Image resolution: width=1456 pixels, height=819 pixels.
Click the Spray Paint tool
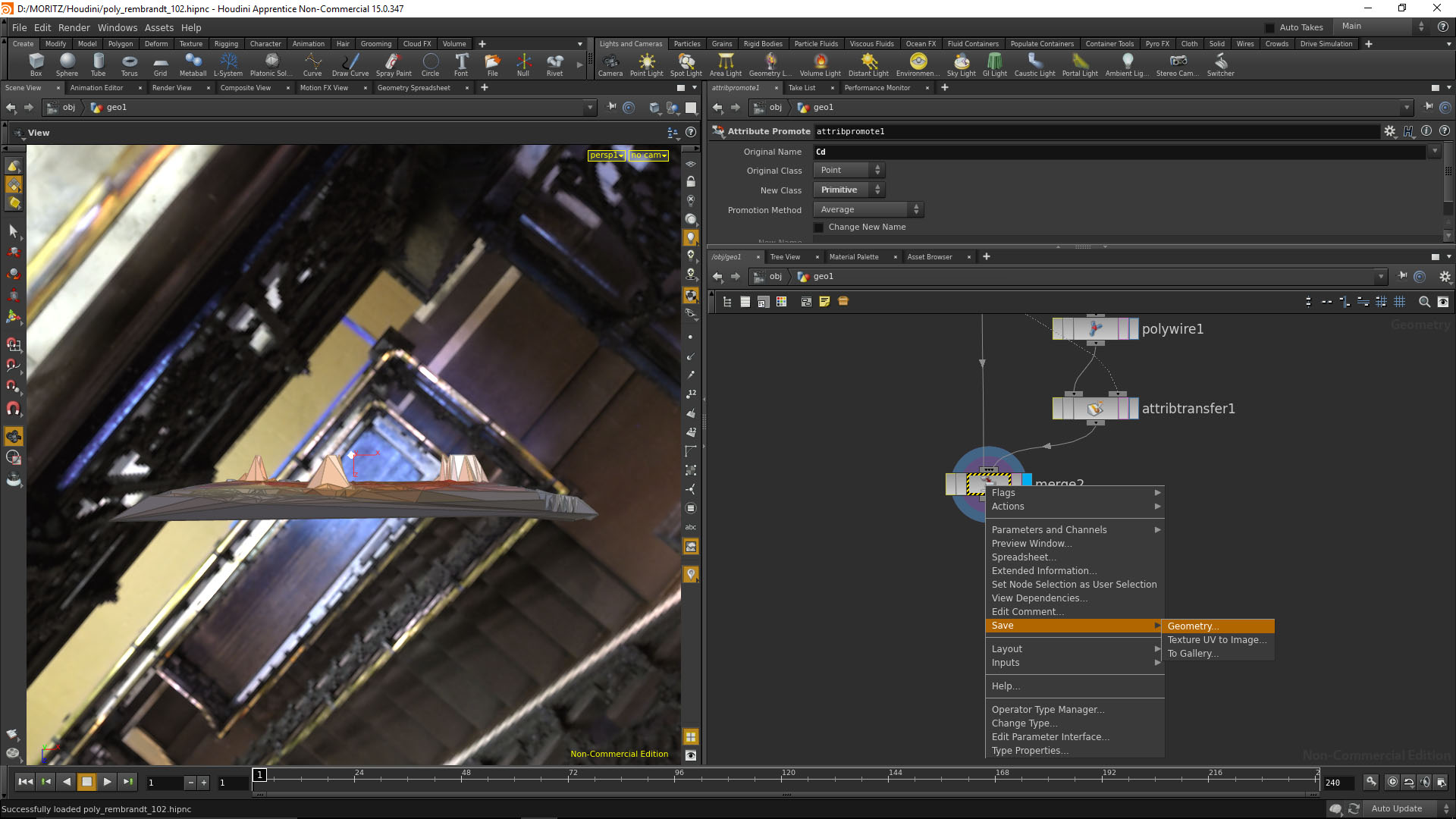(393, 64)
